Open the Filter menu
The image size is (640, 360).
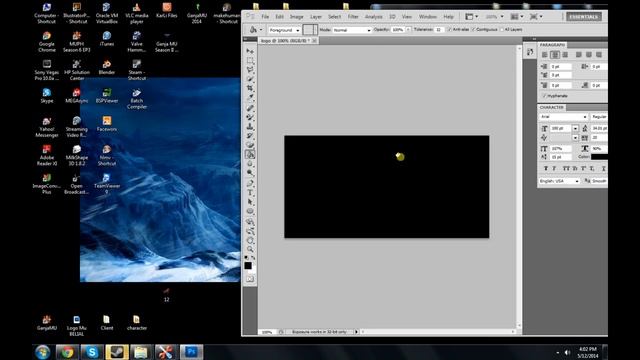(x=353, y=17)
